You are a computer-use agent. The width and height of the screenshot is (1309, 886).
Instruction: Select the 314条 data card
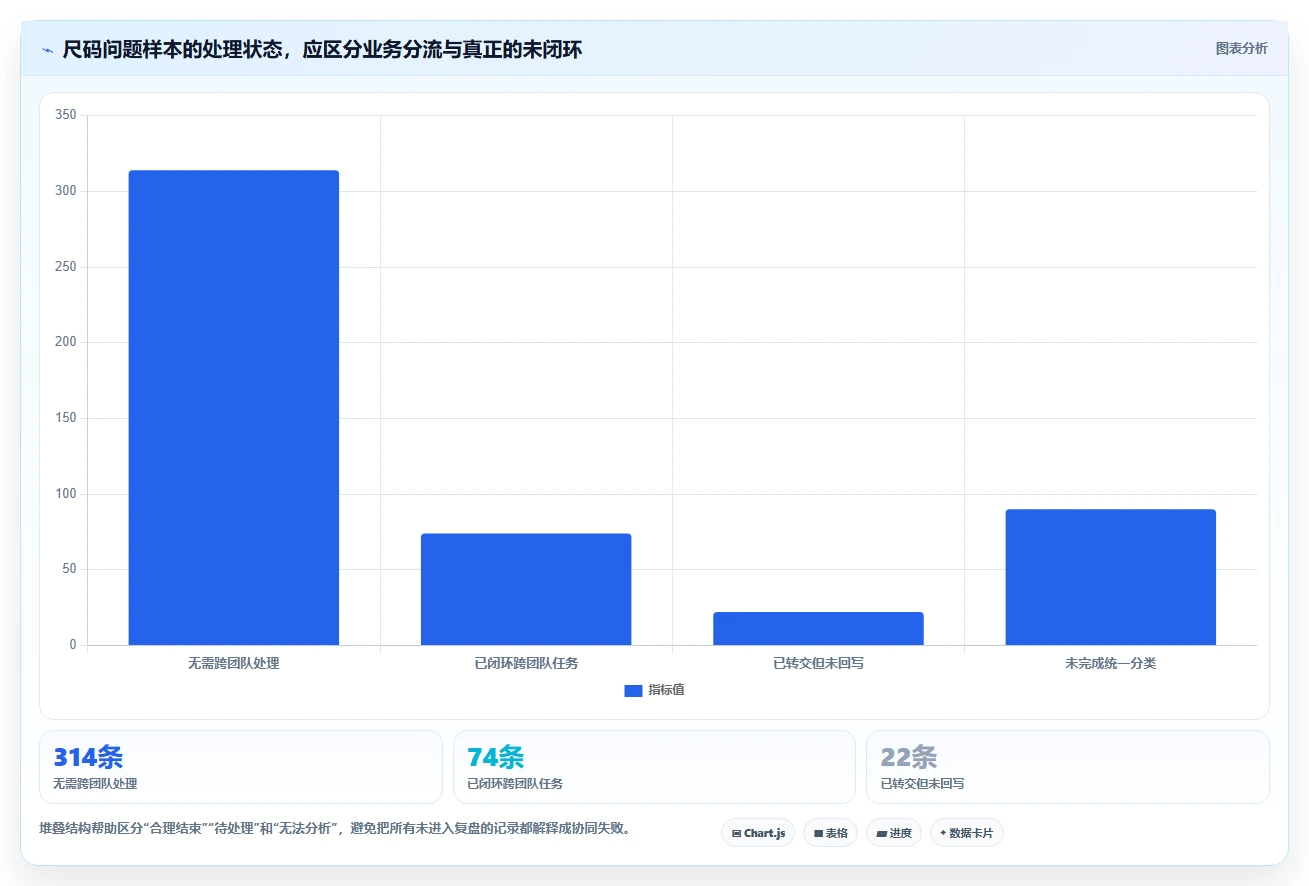point(241,767)
